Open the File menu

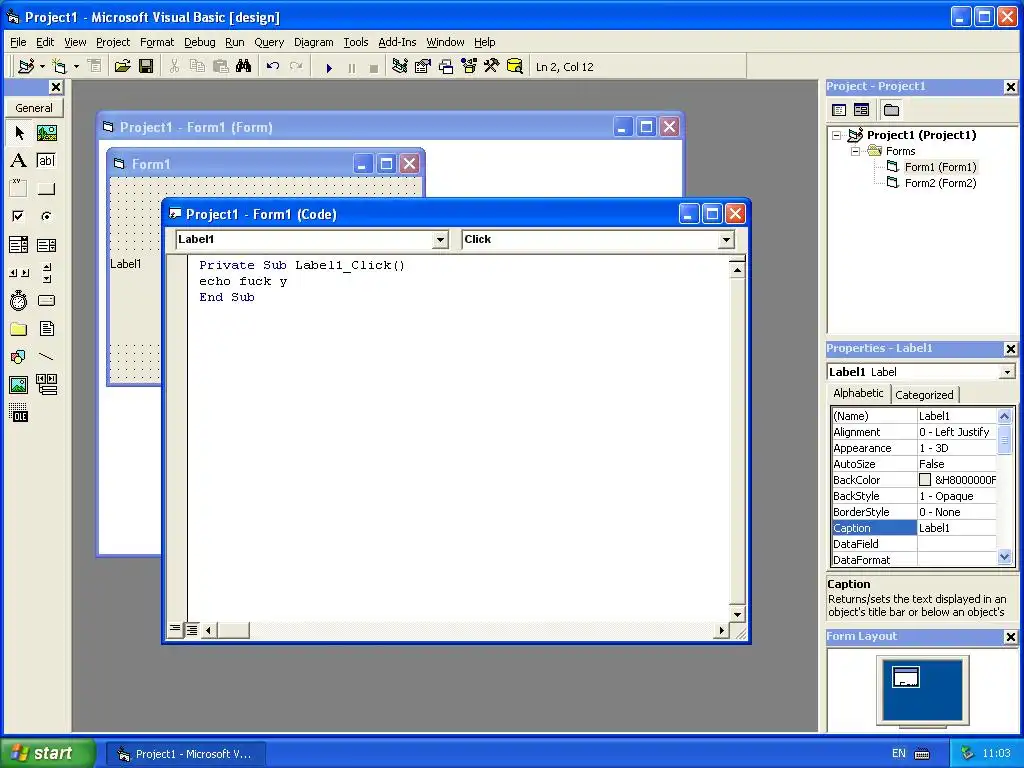pyautogui.click(x=18, y=42)
